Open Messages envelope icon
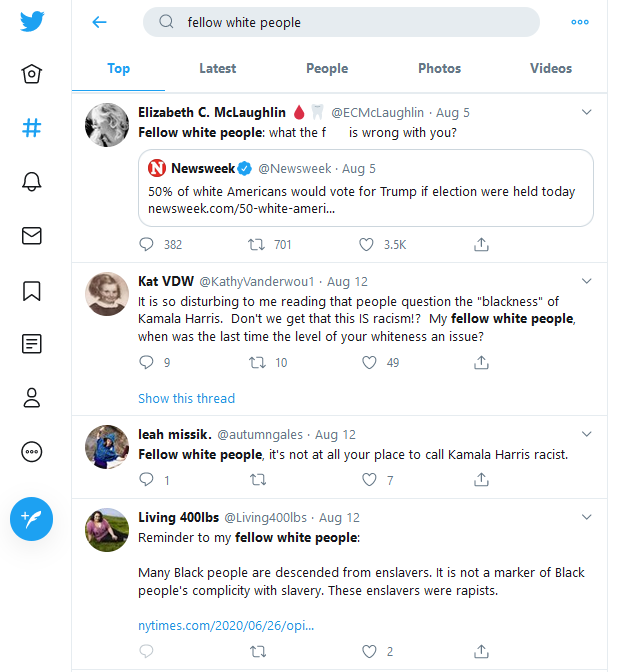 point(32,236)
